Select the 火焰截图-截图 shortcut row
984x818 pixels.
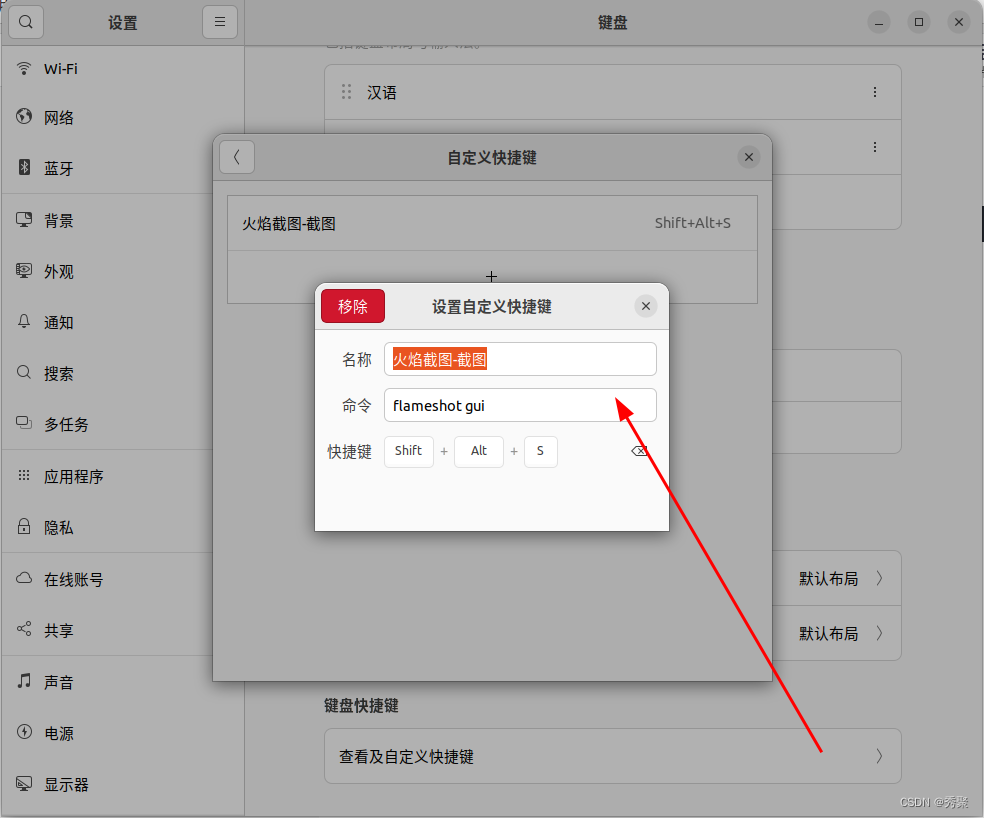pos(492,223)
